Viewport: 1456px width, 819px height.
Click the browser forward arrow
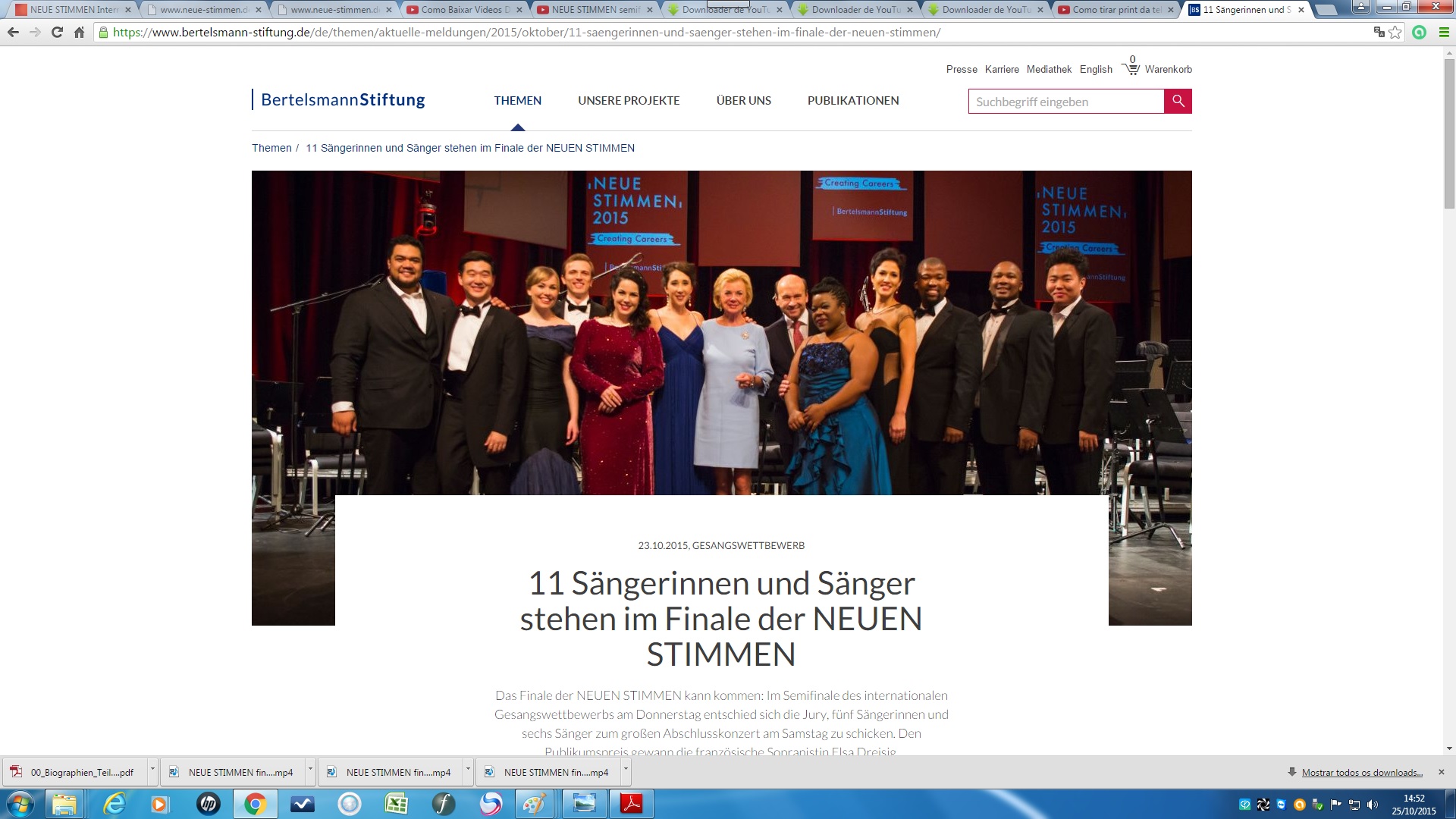pyautogui.click(x=35, y=33)
